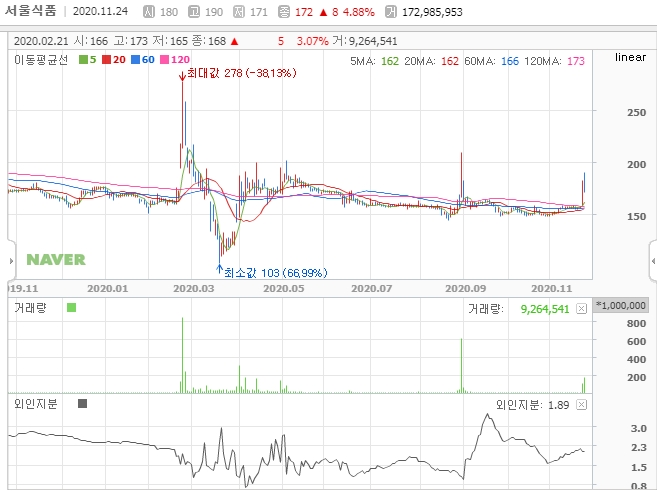Click the volume value 9,264,541 in volume panel
Image resolution: width=657 pixels, height=491 pixels.
click(545, 309)
